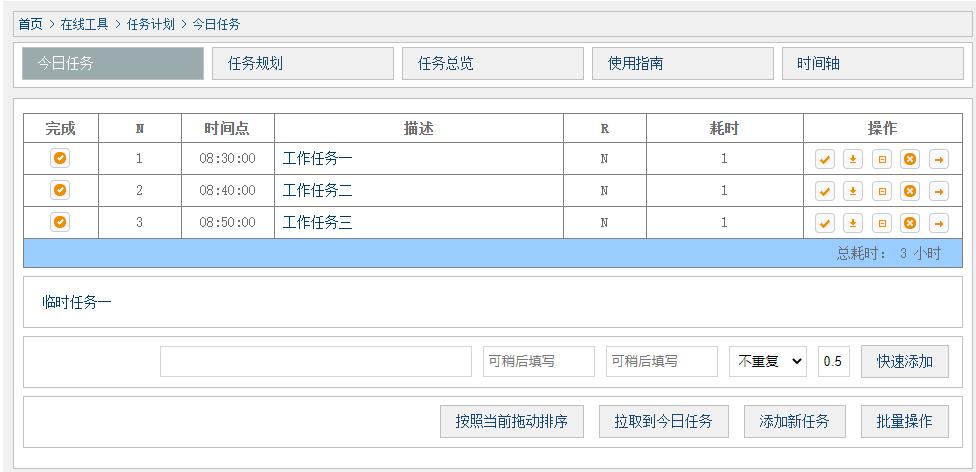Screen dimensions: 976x472
Task: Click 工作任务三 description cell
Action: pos(419,222)
